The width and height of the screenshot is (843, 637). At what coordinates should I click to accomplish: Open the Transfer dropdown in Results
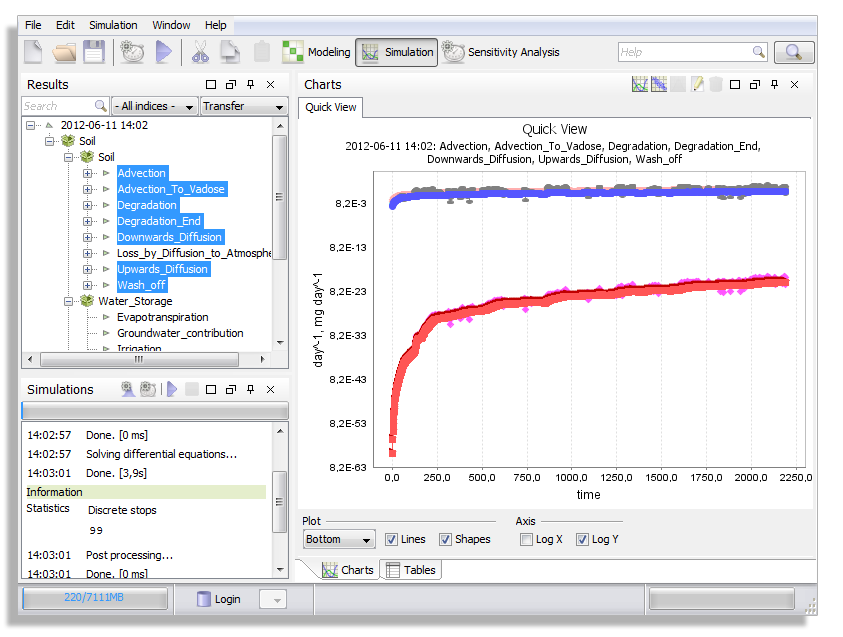[244, 106]
